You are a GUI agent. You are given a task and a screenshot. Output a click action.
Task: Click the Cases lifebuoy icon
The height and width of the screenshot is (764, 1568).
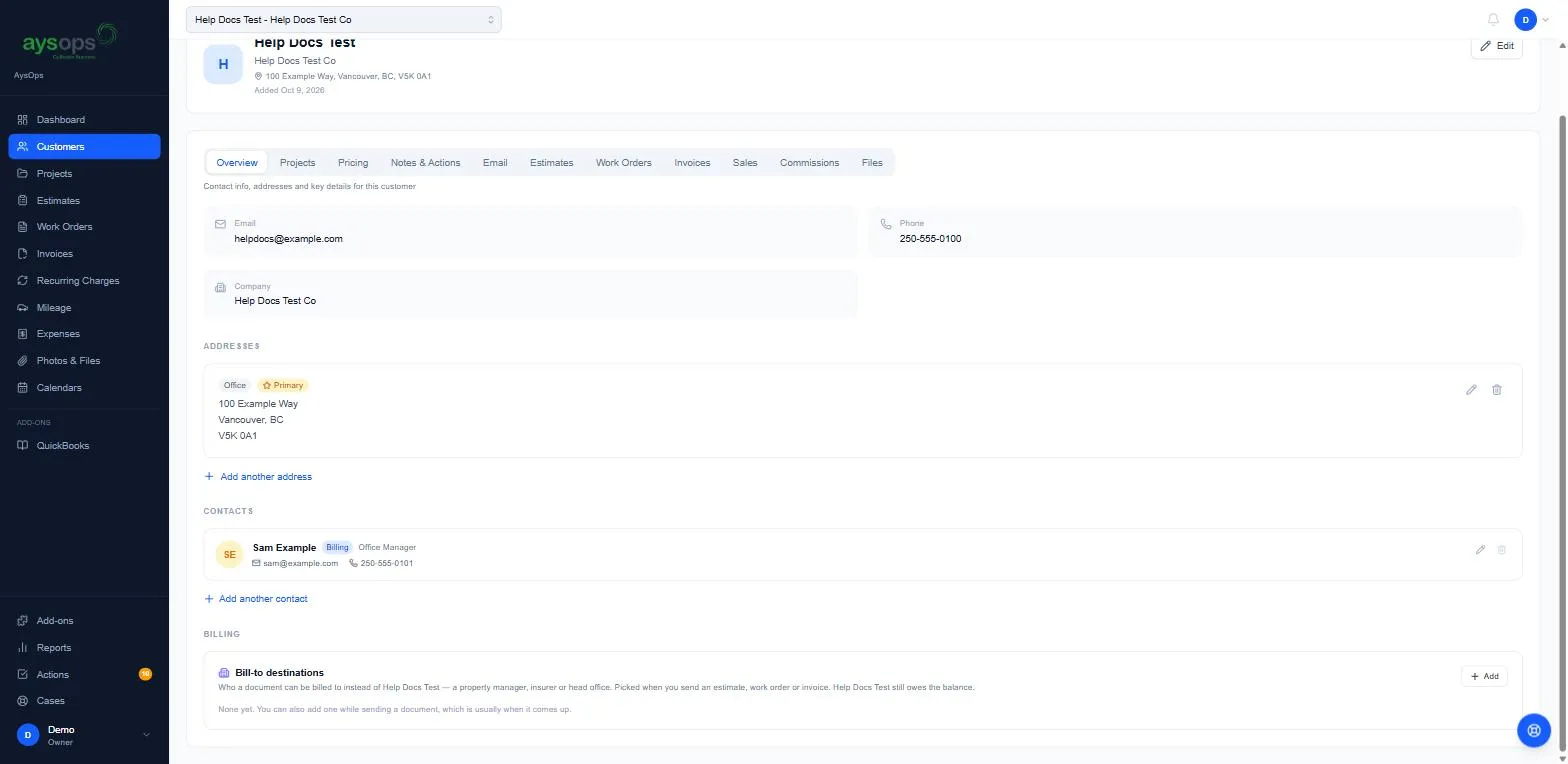[23, 701]
